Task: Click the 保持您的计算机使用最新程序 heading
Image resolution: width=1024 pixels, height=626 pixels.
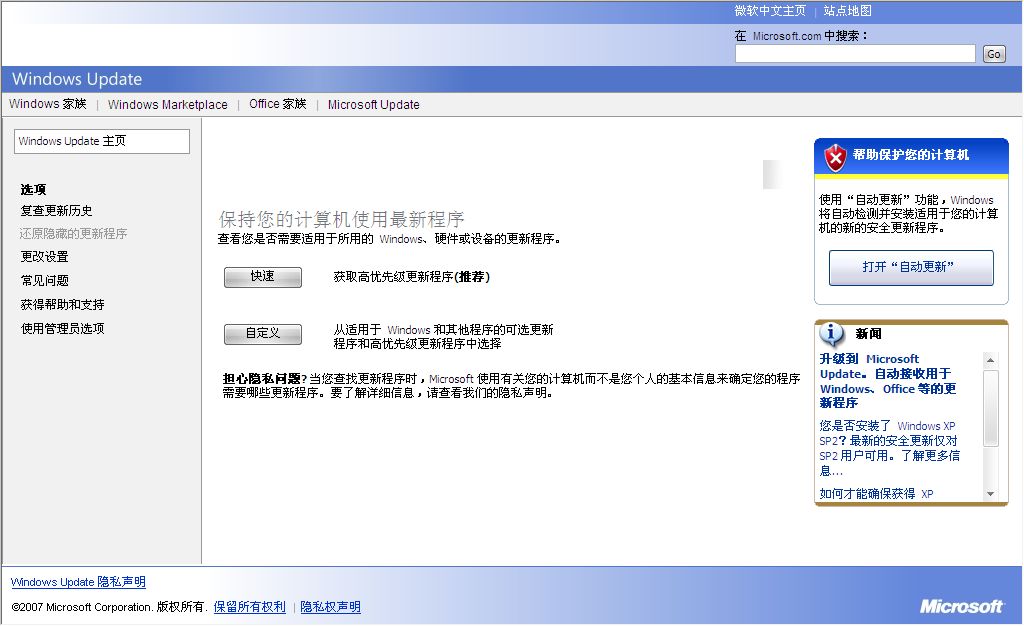Action: [342, 219]
